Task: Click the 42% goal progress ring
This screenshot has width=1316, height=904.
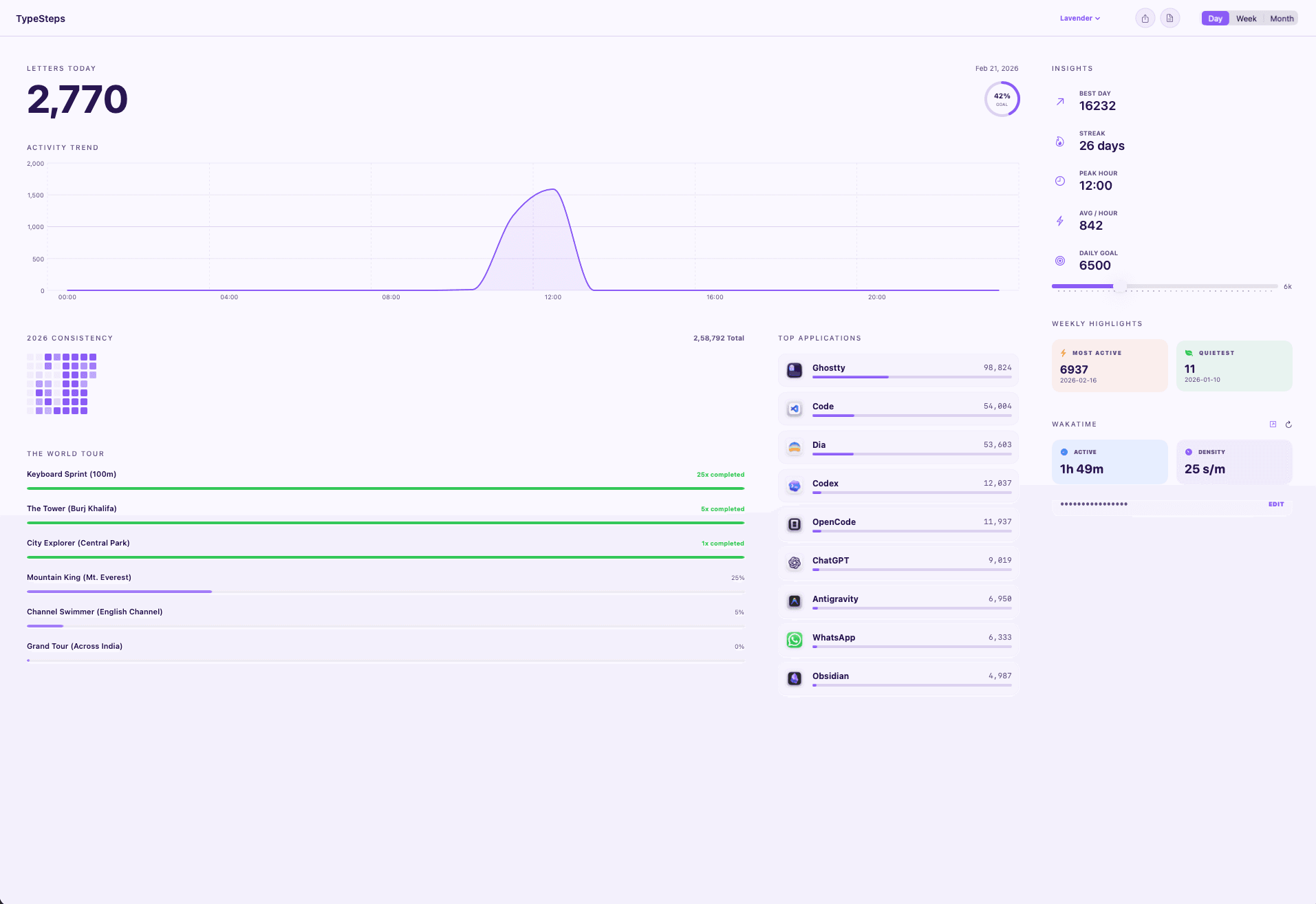Action: (x=1002, y=99)
